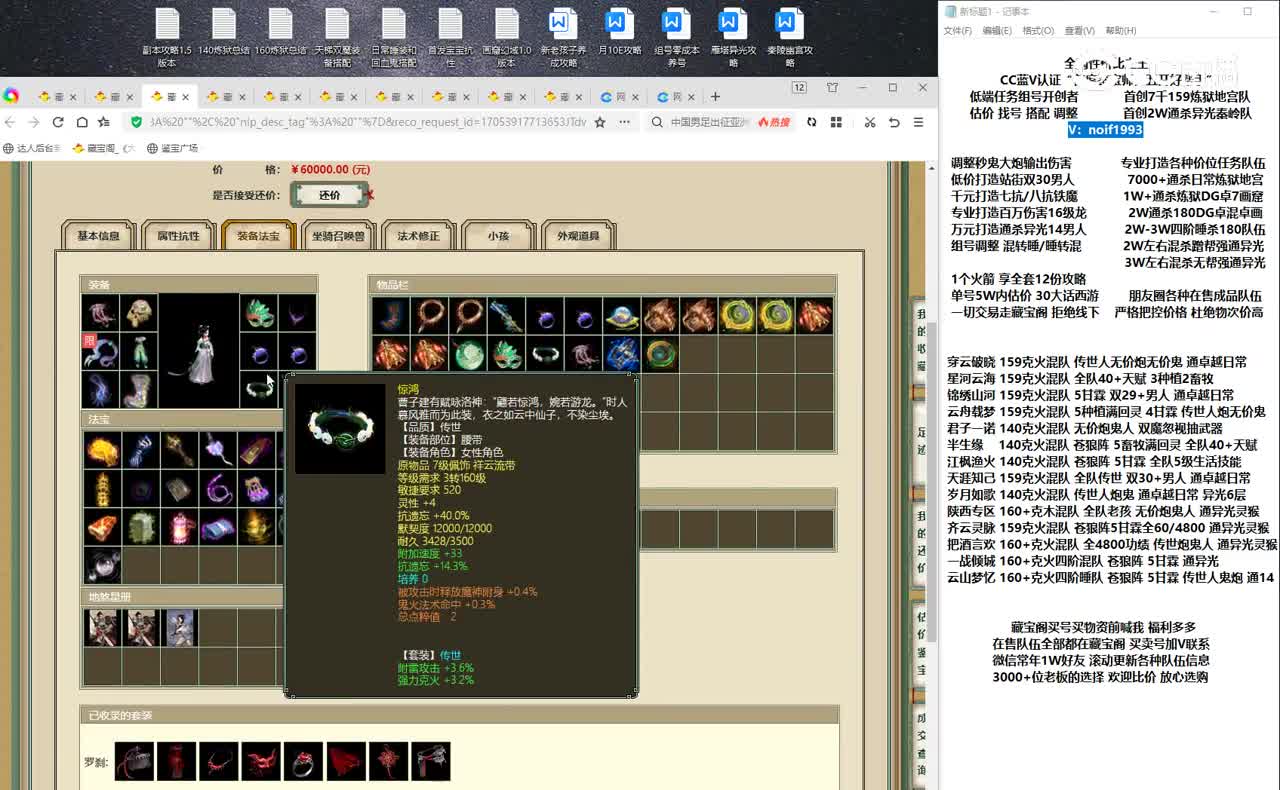Open the browser tab counter showing 12

(x=799, y=88)
